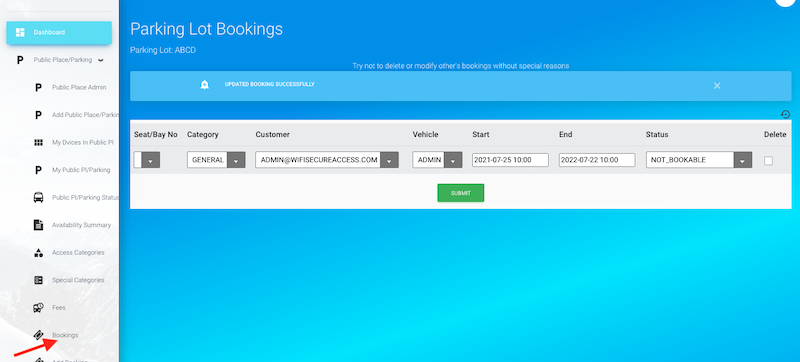Screen dimensions: 800x362
Task: Open the NOT_BOOKABLE status dropdown
Action: tap(698, 160)
